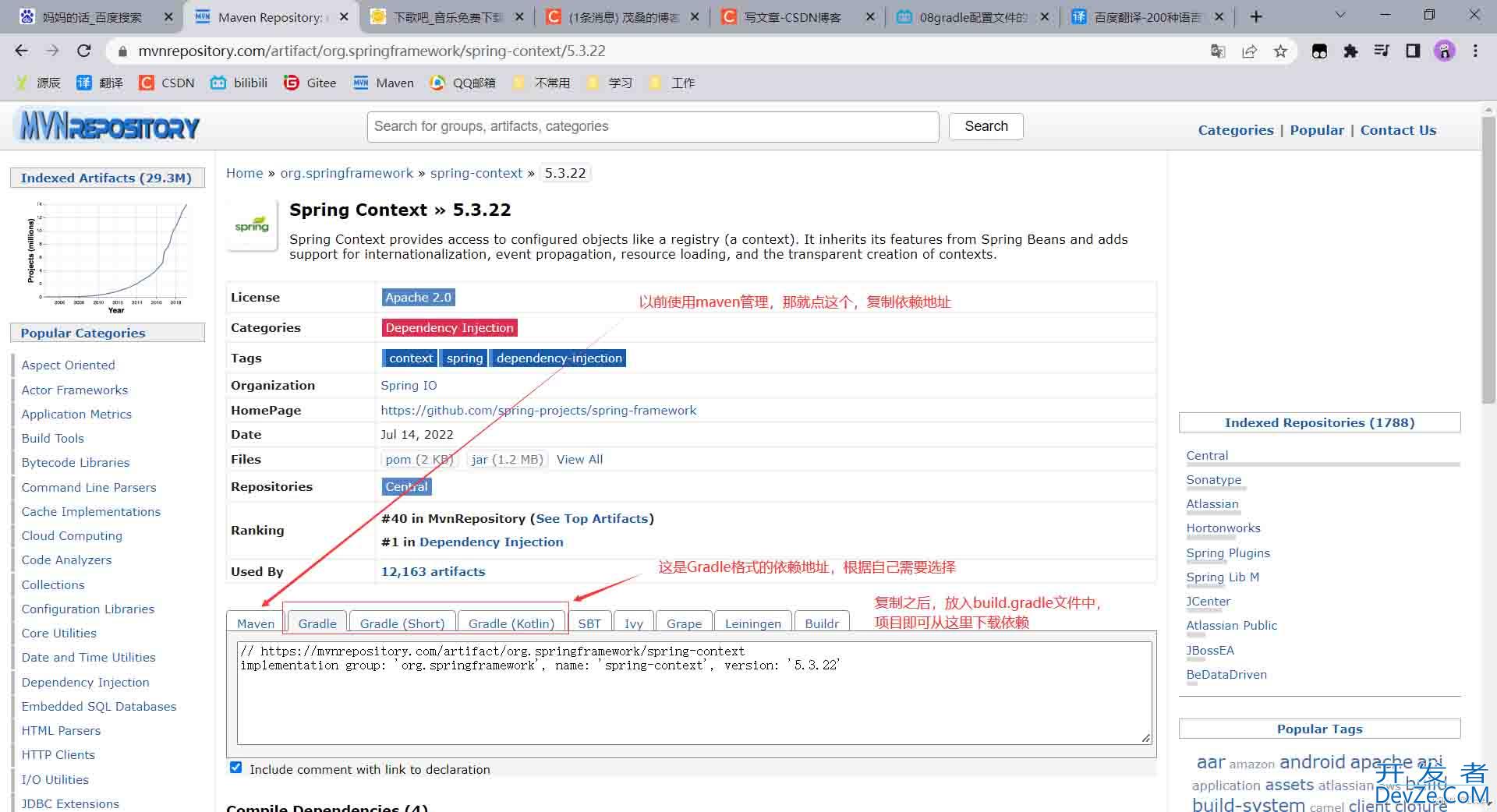Focus the search groups, artifacts field
1497x812 pixels.
[653, 126]
